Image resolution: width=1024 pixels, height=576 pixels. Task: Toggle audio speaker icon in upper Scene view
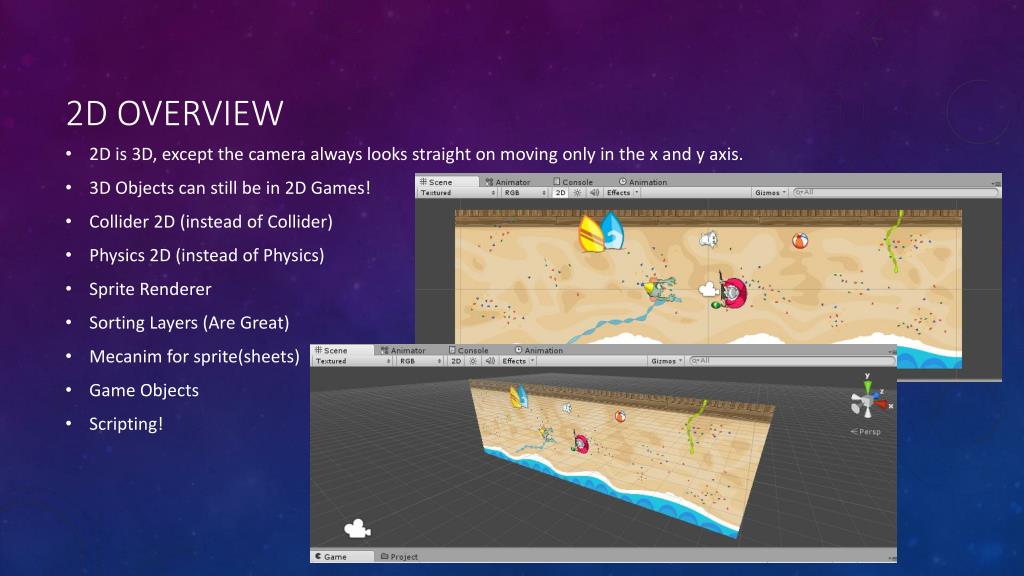coord(594,193)
